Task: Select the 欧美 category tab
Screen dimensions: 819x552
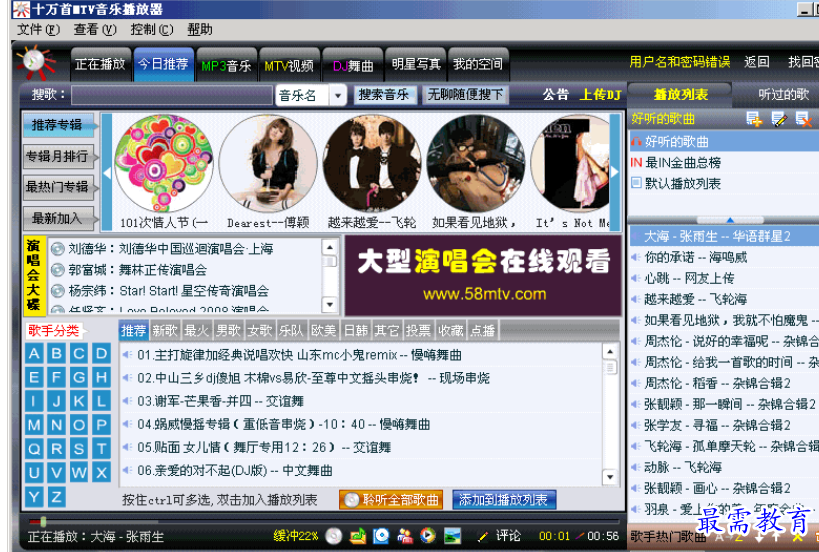Action: point(323,331)
